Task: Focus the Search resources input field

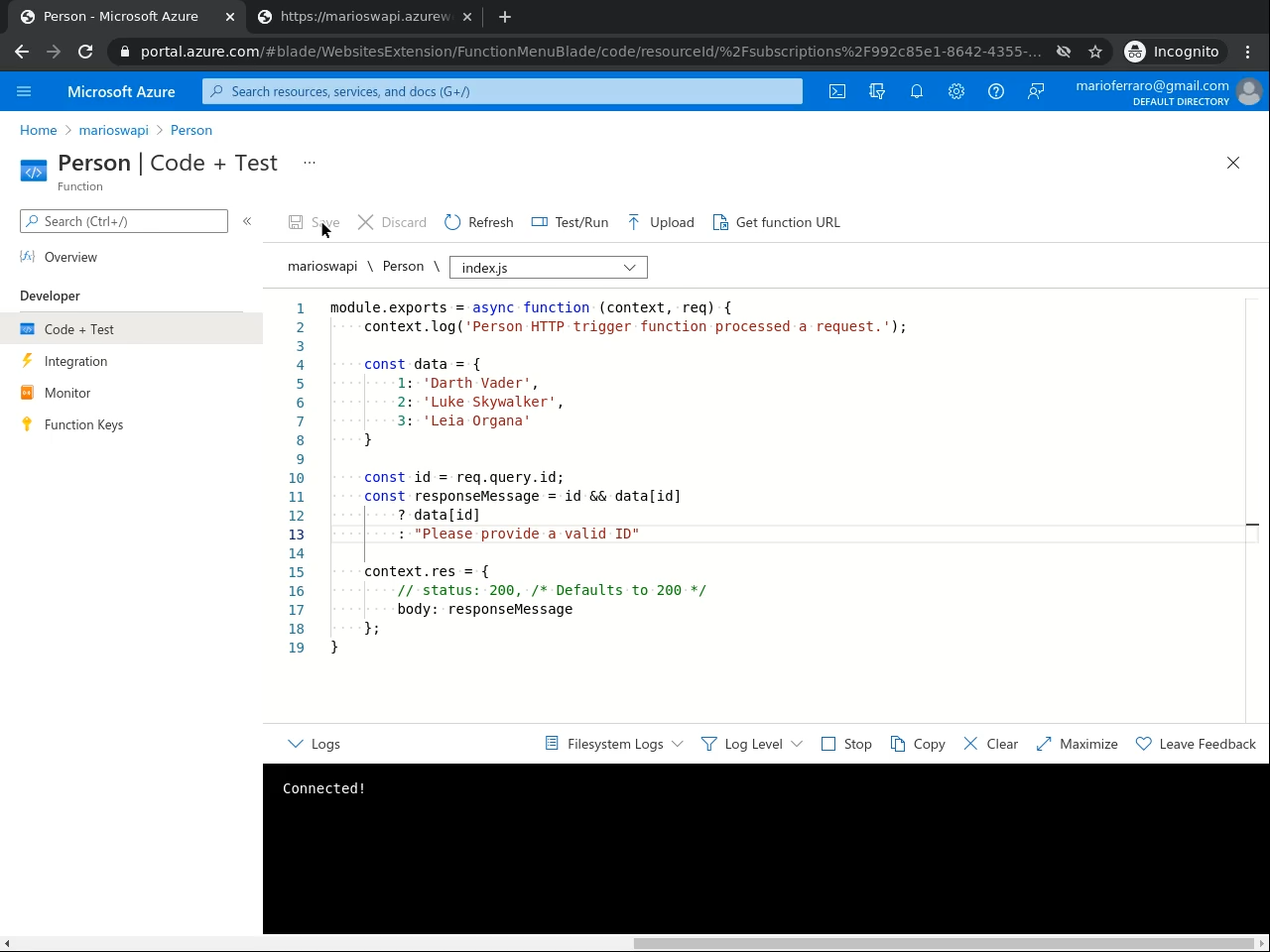Action: [503, 91]
